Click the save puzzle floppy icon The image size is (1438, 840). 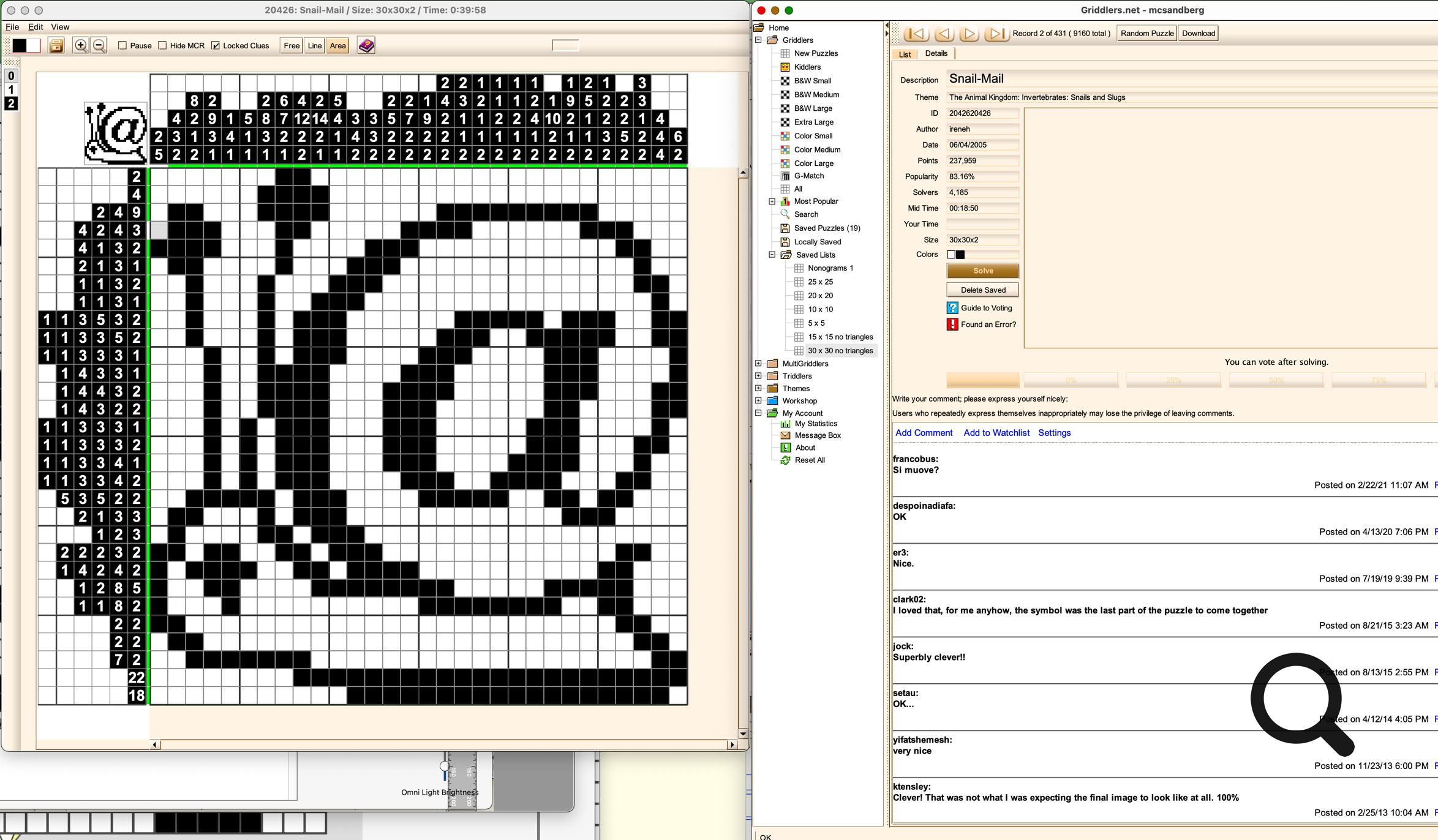(x=56, y=45)
